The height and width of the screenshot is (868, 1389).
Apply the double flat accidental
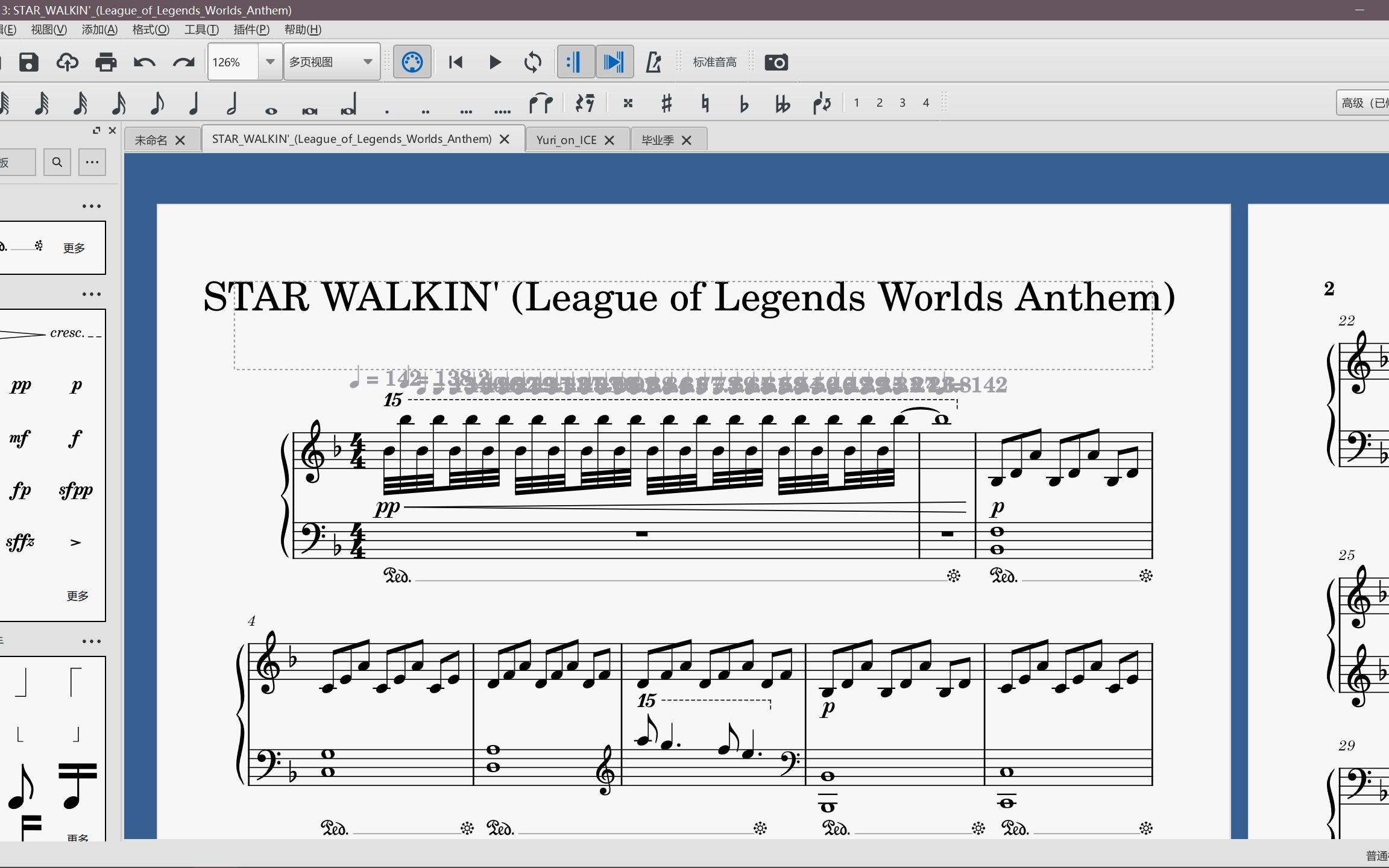pos(782,103)
